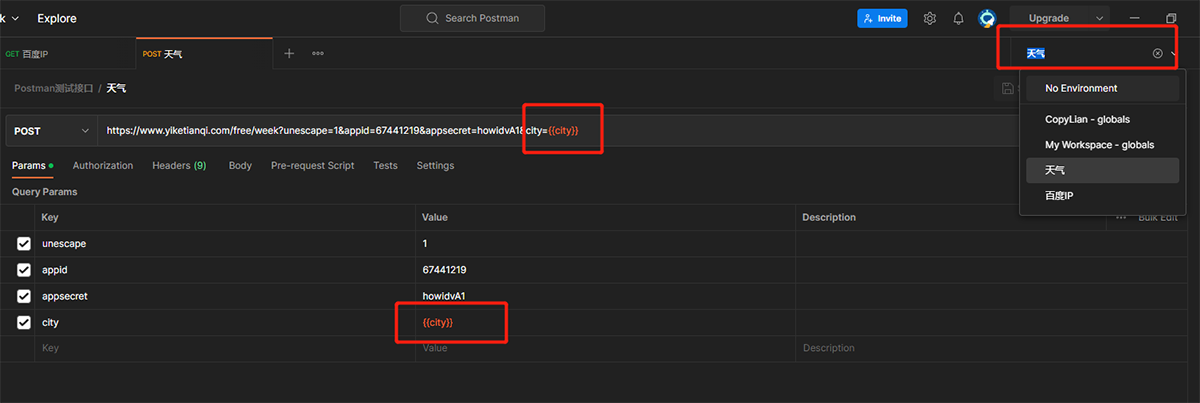Click the 天气 breadcrumb request name
Image resolution: width=1200 pixels, height=403 pixels.
click(x=116, y=88)
